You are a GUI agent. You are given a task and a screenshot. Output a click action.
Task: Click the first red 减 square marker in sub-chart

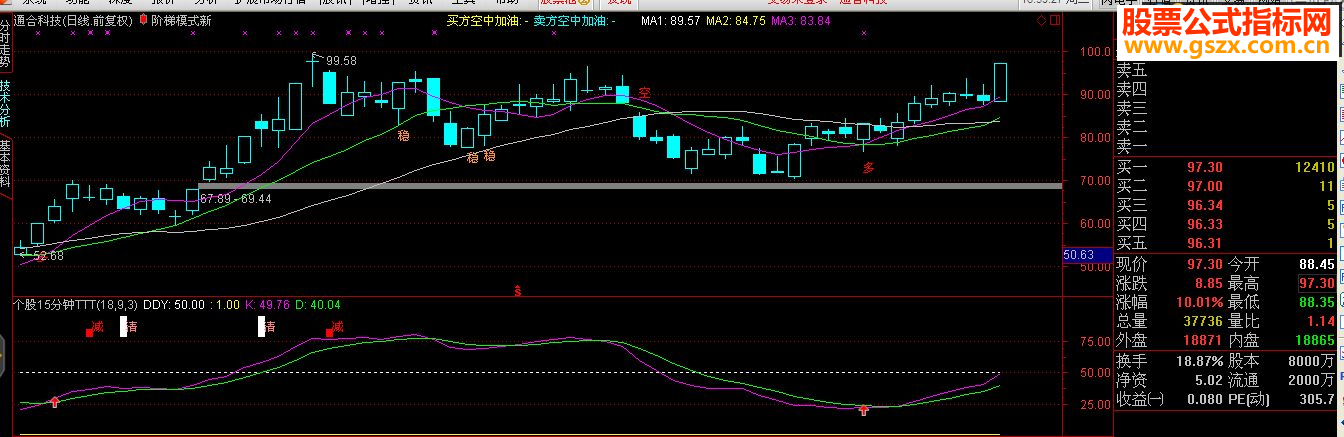click(x=89, y=332)
